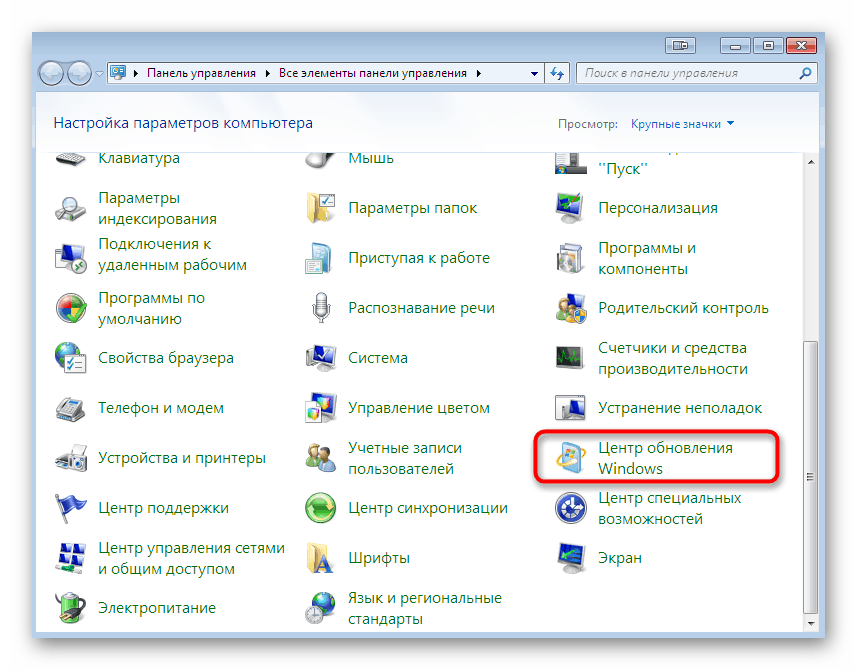The image size is (857, 670).
Task: Click the control panel icon in address bar
Action: tap(118, 73)
